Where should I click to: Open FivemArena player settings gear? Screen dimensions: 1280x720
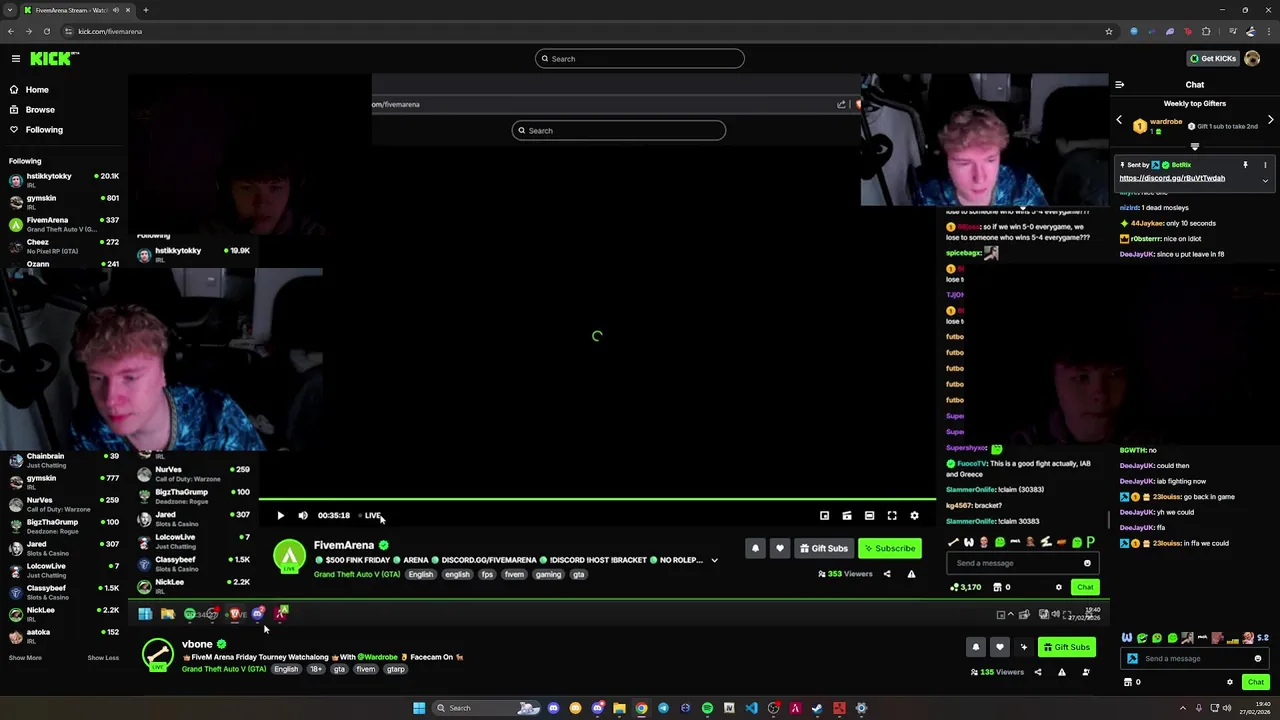point(914,516)
